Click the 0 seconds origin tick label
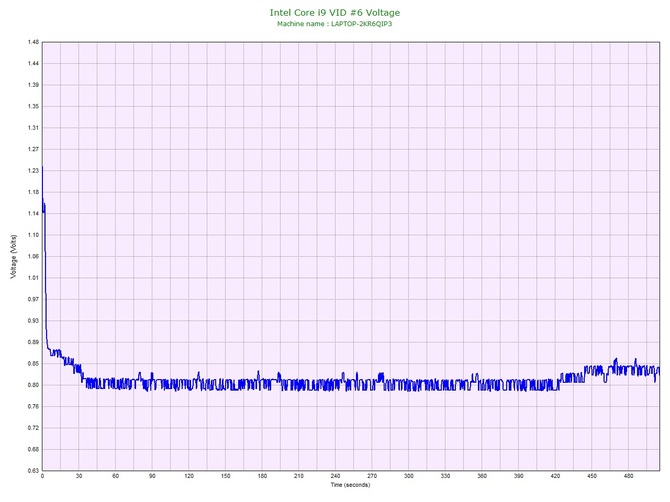The width and height of the screenshot is (670, 502). coord(42,476)
